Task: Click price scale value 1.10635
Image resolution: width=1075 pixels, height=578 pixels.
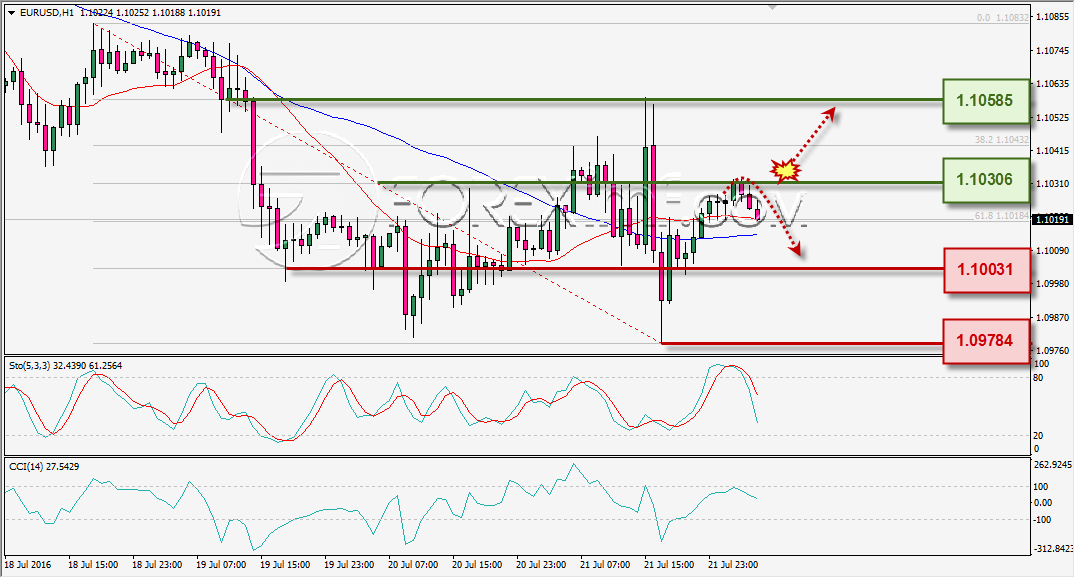Action: [1052, 84]
